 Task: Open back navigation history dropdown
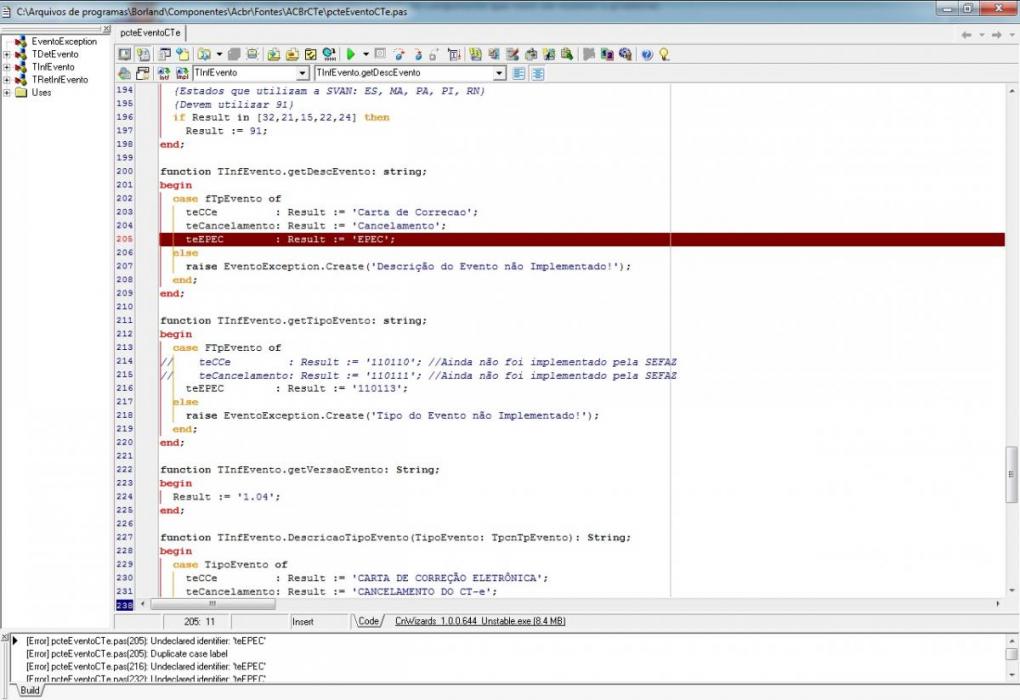tap(982, 35)
